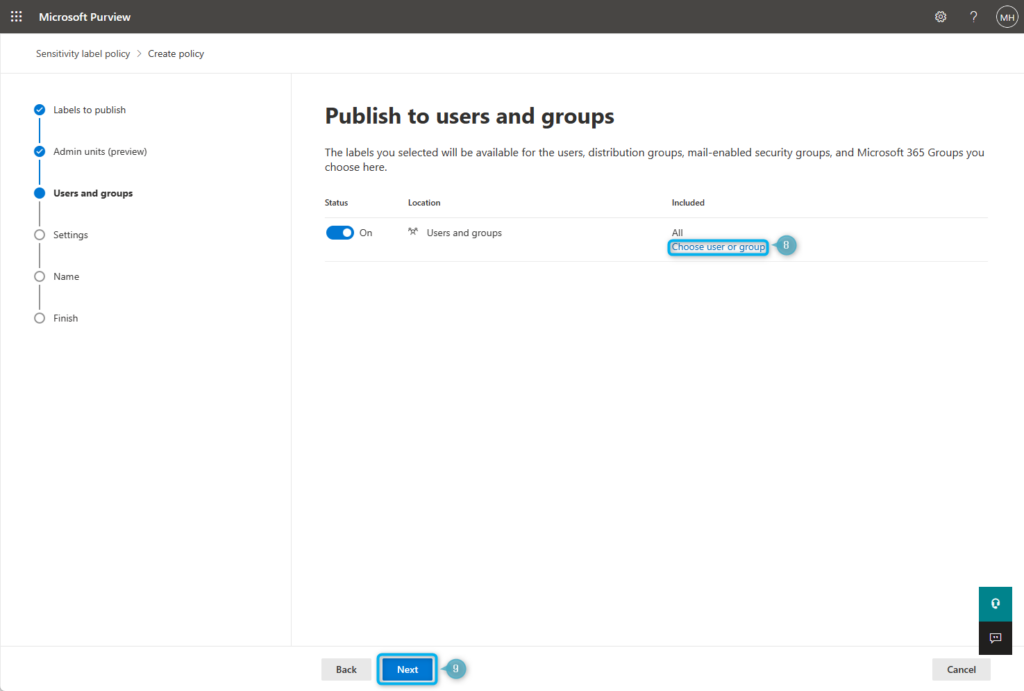
Task: Open the Microsoft 365 app launcher grid
Action: point(15,16)
